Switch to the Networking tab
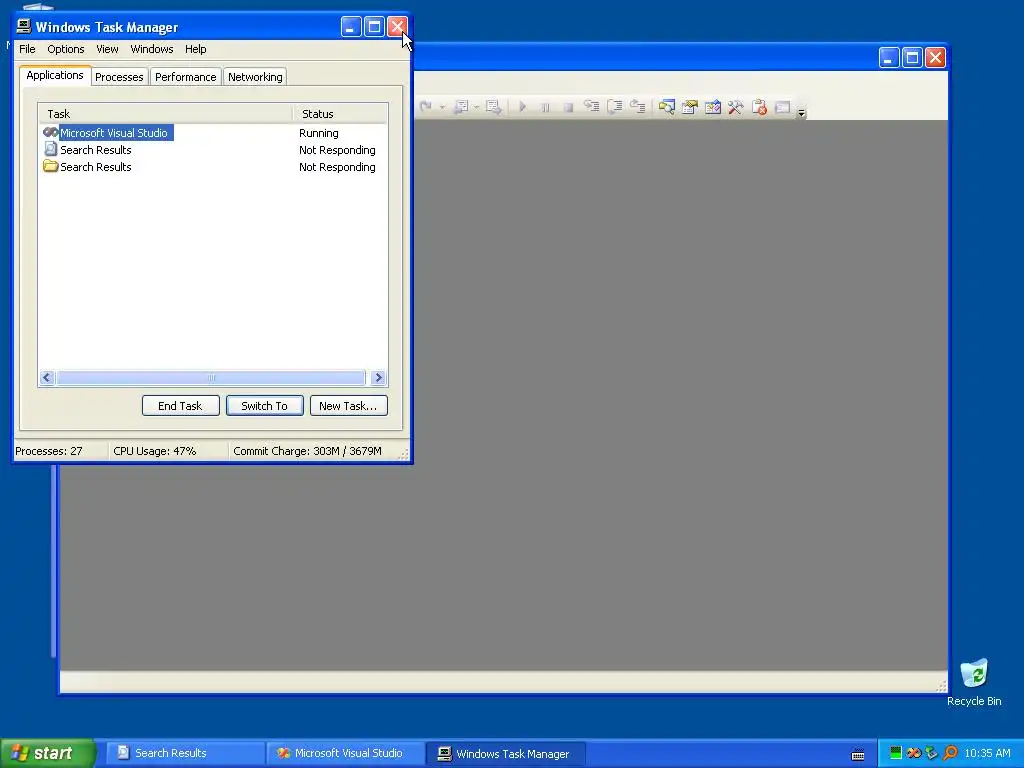This screenshot has height=768, width=1024. [x=255, y=77]
